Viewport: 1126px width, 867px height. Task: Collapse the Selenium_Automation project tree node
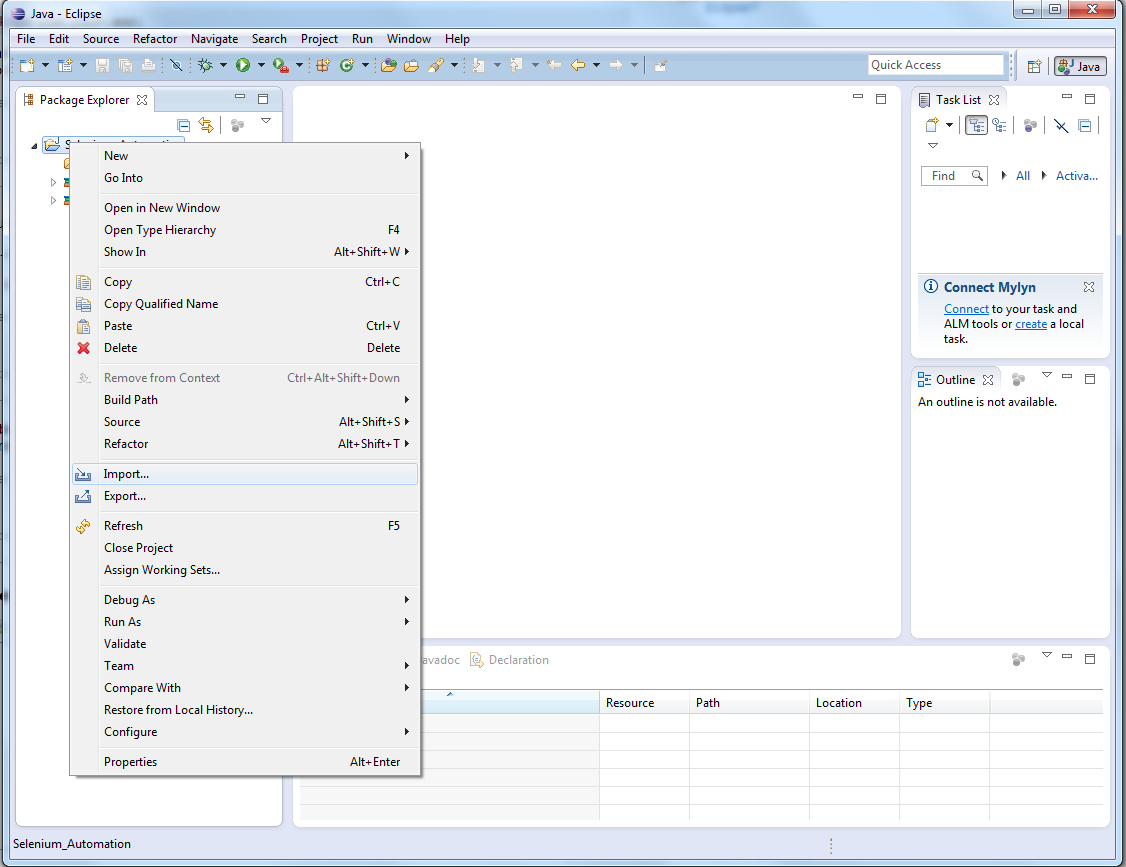[x=34, y=146]
